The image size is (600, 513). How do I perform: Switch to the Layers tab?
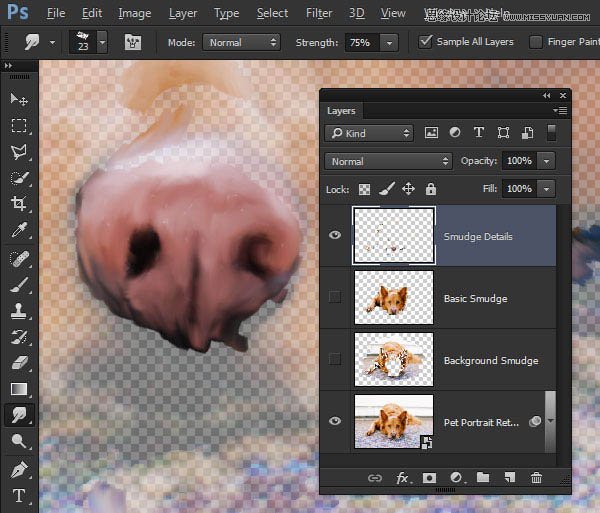[341, 111]
